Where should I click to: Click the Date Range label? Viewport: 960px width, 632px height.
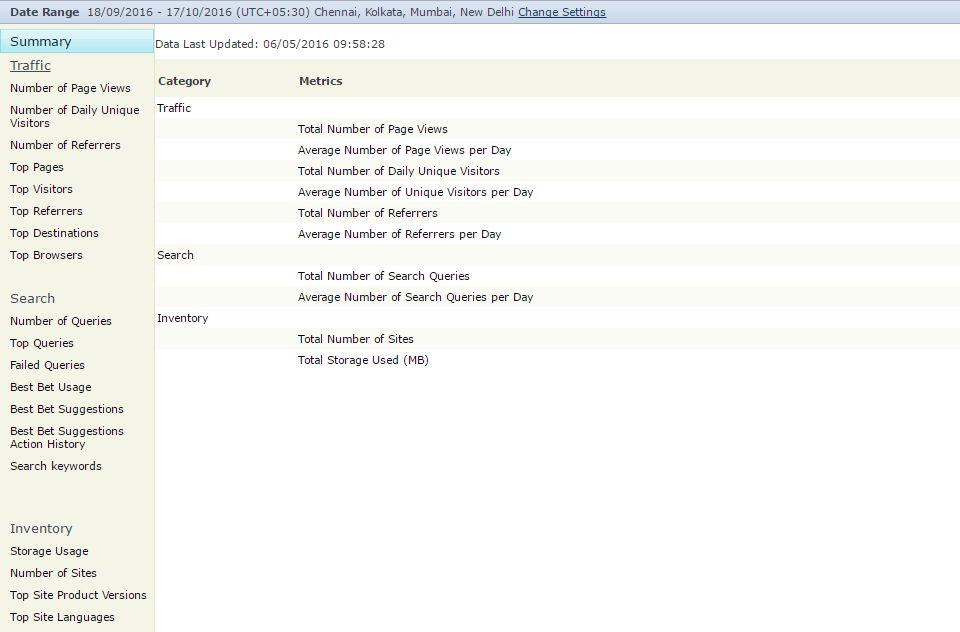pos(45,12)
